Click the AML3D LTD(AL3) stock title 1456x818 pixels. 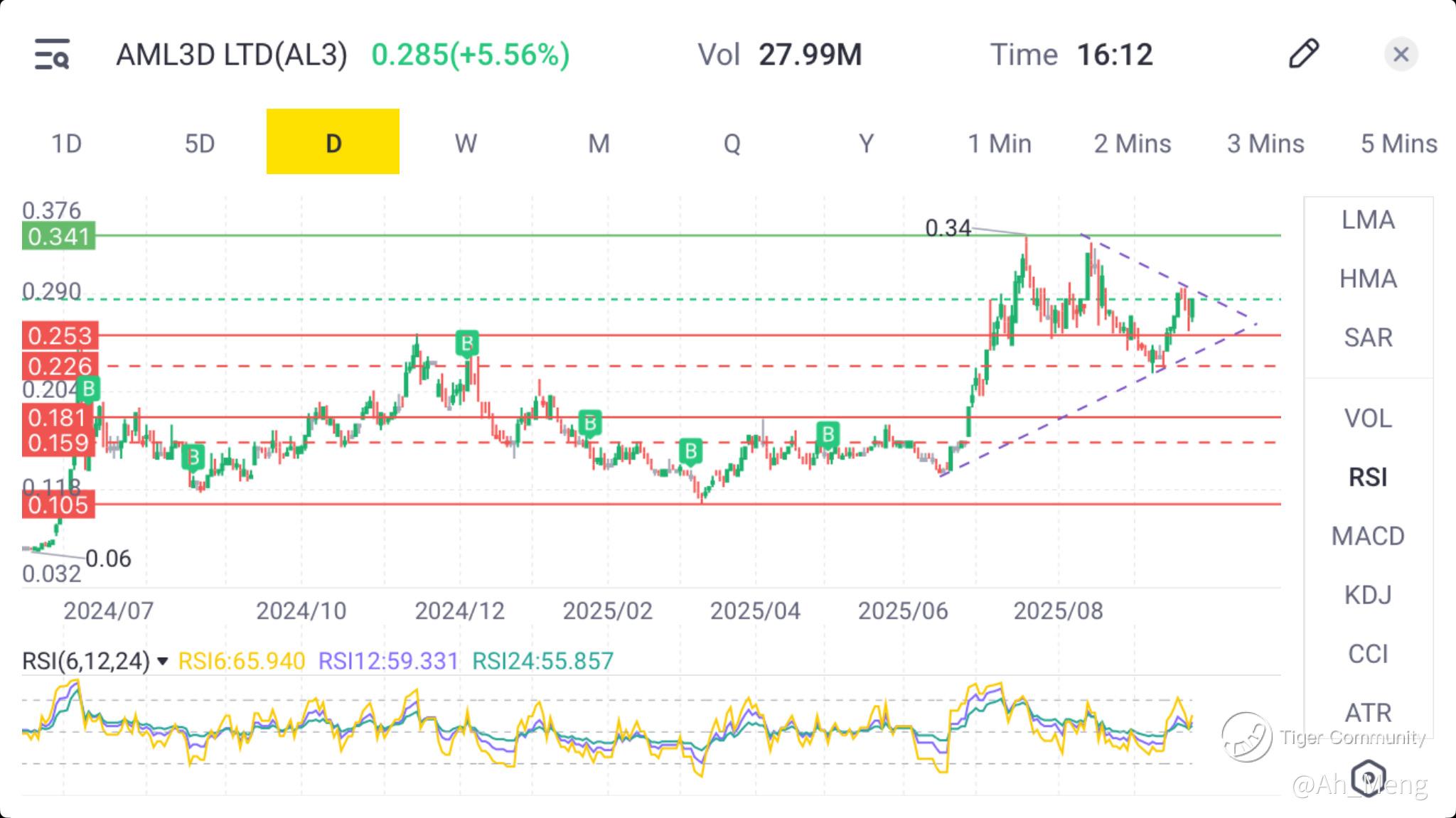232,55
